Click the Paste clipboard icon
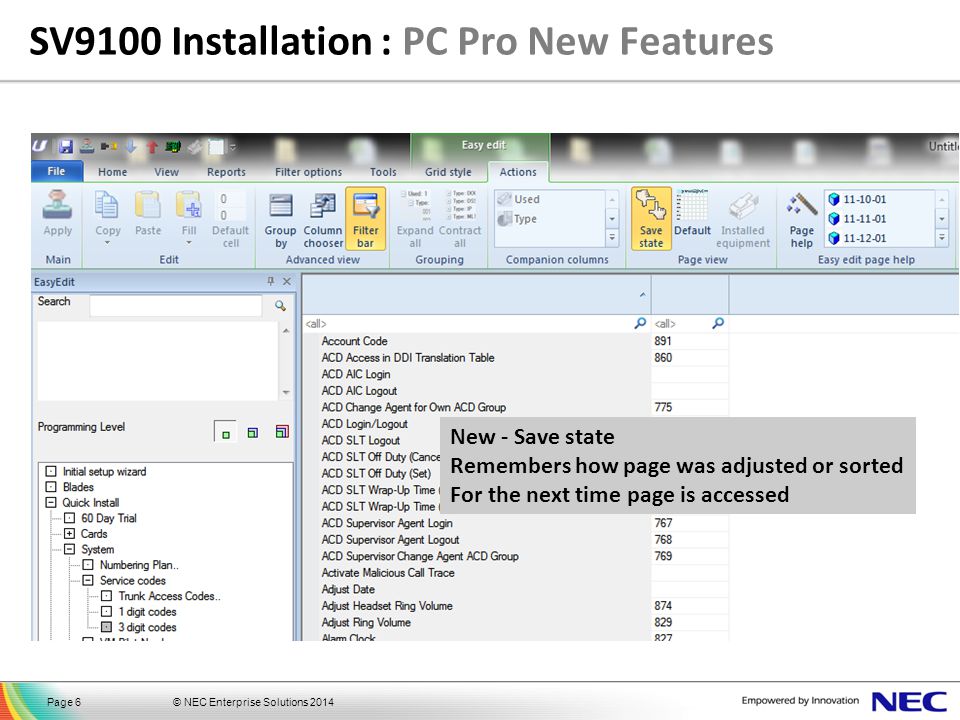 [x=148, y=205]
